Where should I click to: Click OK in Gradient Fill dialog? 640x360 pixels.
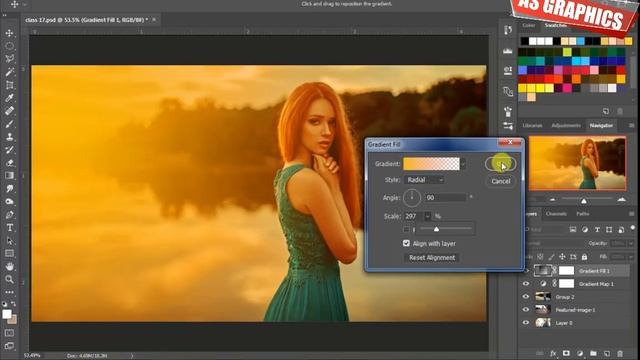coord(501,164)
